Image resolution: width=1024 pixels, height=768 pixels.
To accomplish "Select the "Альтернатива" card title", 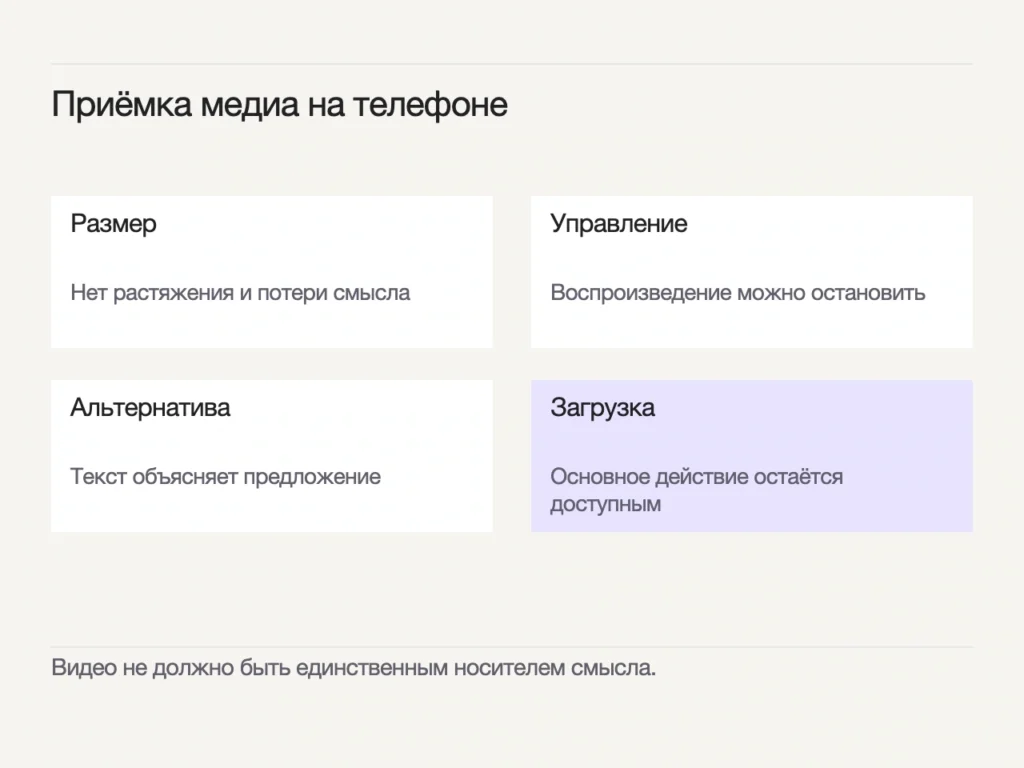I will pyautogui.click(x=150, y=408).
